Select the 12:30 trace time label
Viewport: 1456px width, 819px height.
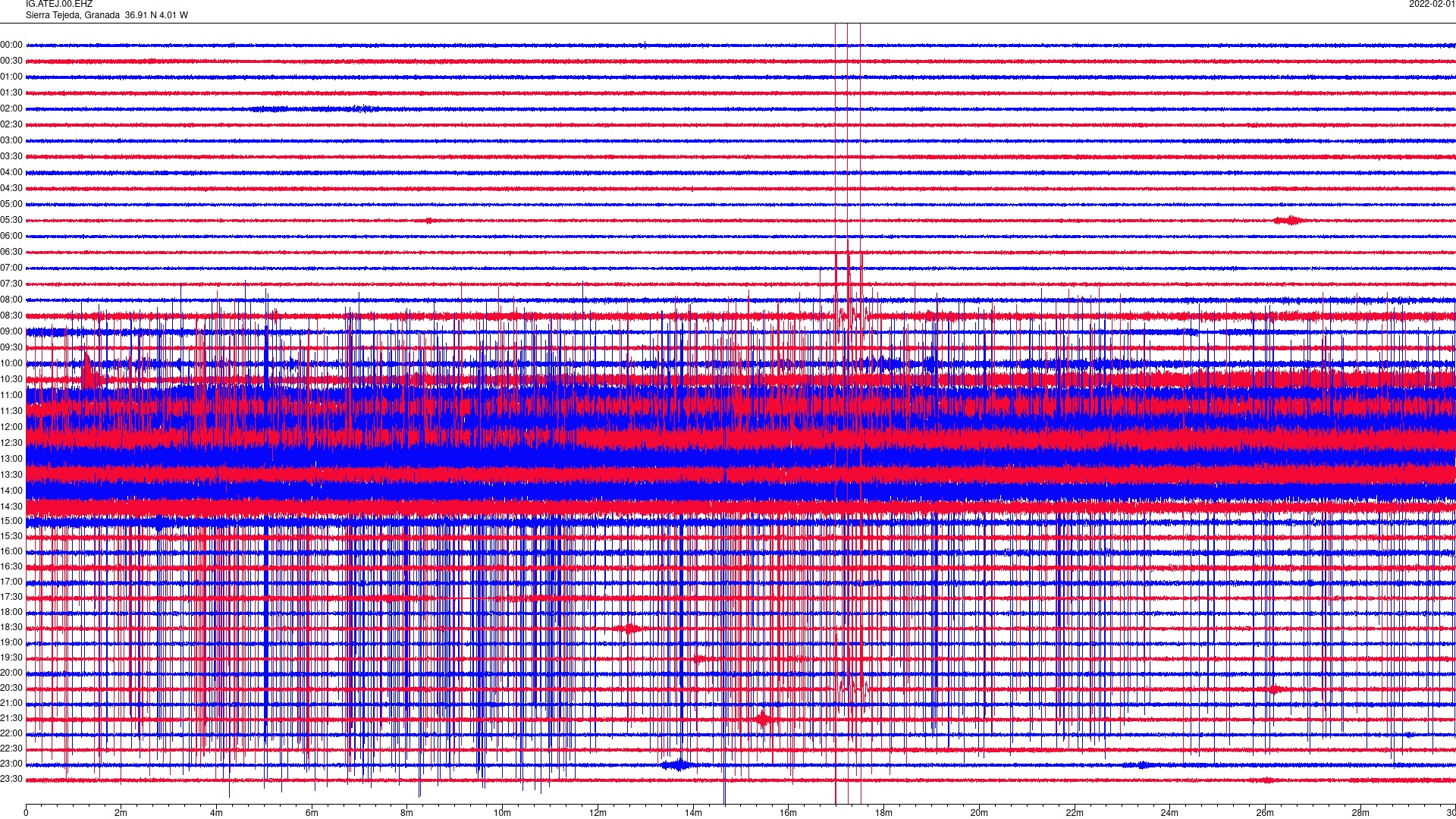pos(11,444)
